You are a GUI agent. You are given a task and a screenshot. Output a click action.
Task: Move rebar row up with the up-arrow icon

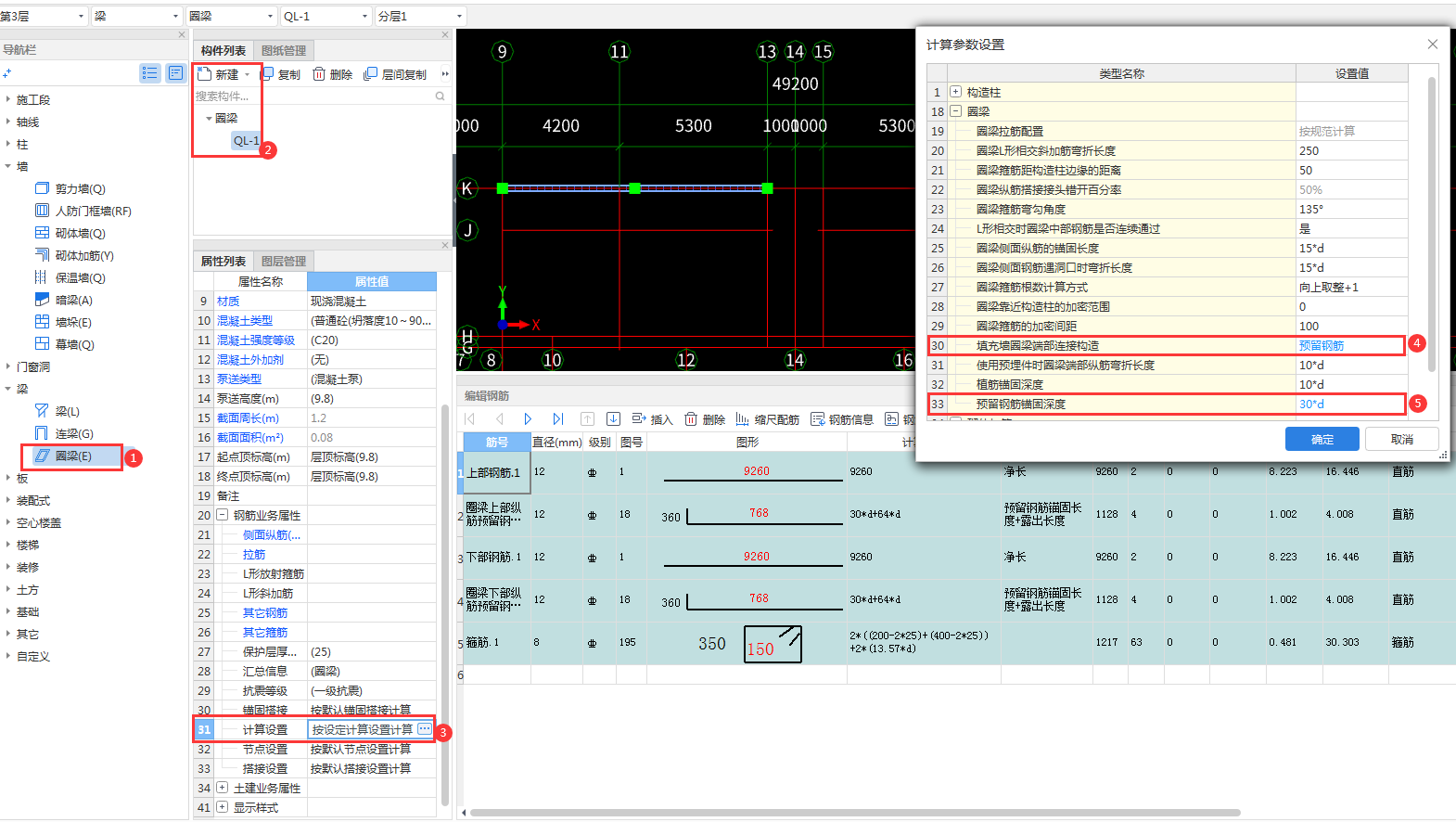point(587,419)
